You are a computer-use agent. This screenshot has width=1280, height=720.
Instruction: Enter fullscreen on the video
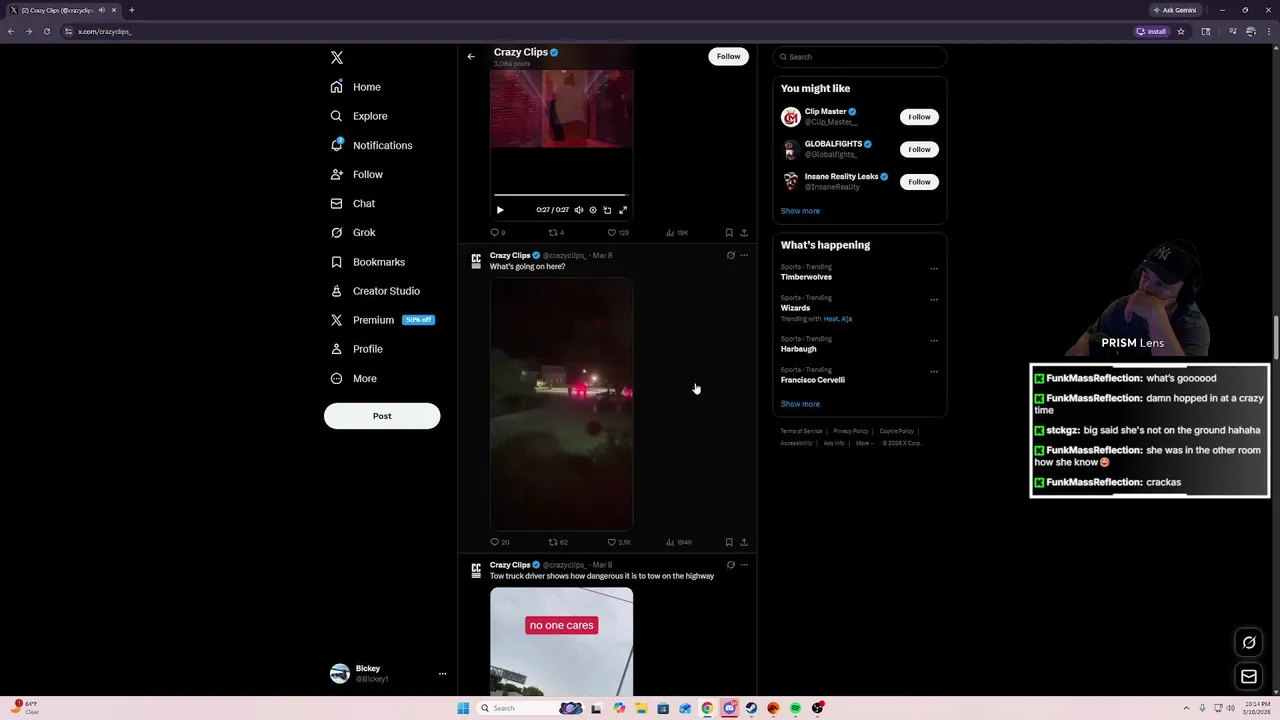click(623, 210)
